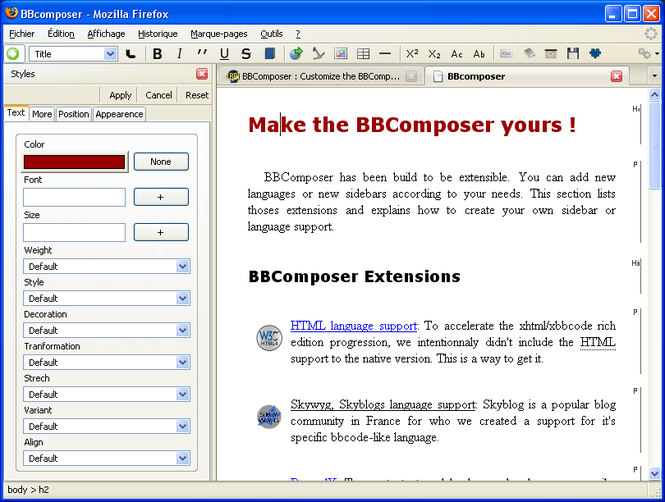This screenshot has width=665, height=502.
Task: Apply superscript X² formatting
Action: [x=412, y=53]
